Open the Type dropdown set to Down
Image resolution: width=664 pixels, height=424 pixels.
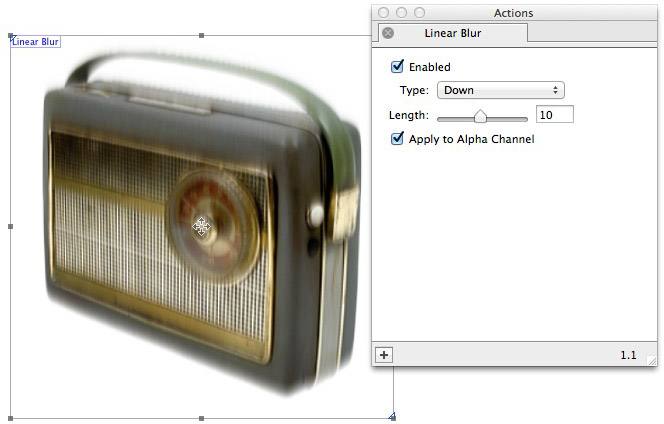point(501,90)
